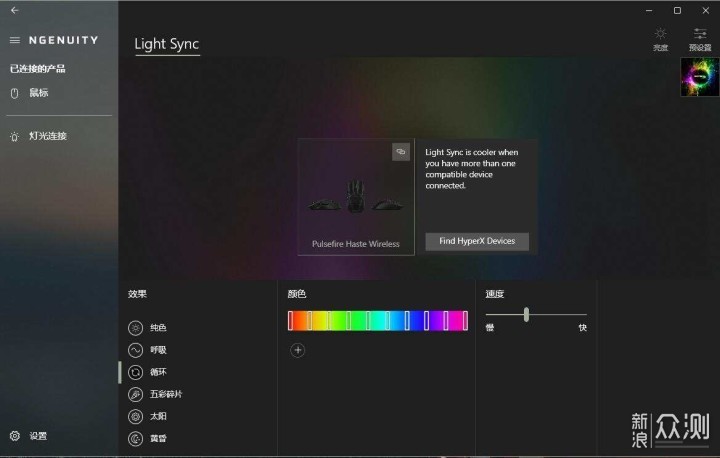Image resolution: width=720 pixels, height=458 pixels.
Task: Select the 循环 cycle effect icon
Action: tap(135, 372)
